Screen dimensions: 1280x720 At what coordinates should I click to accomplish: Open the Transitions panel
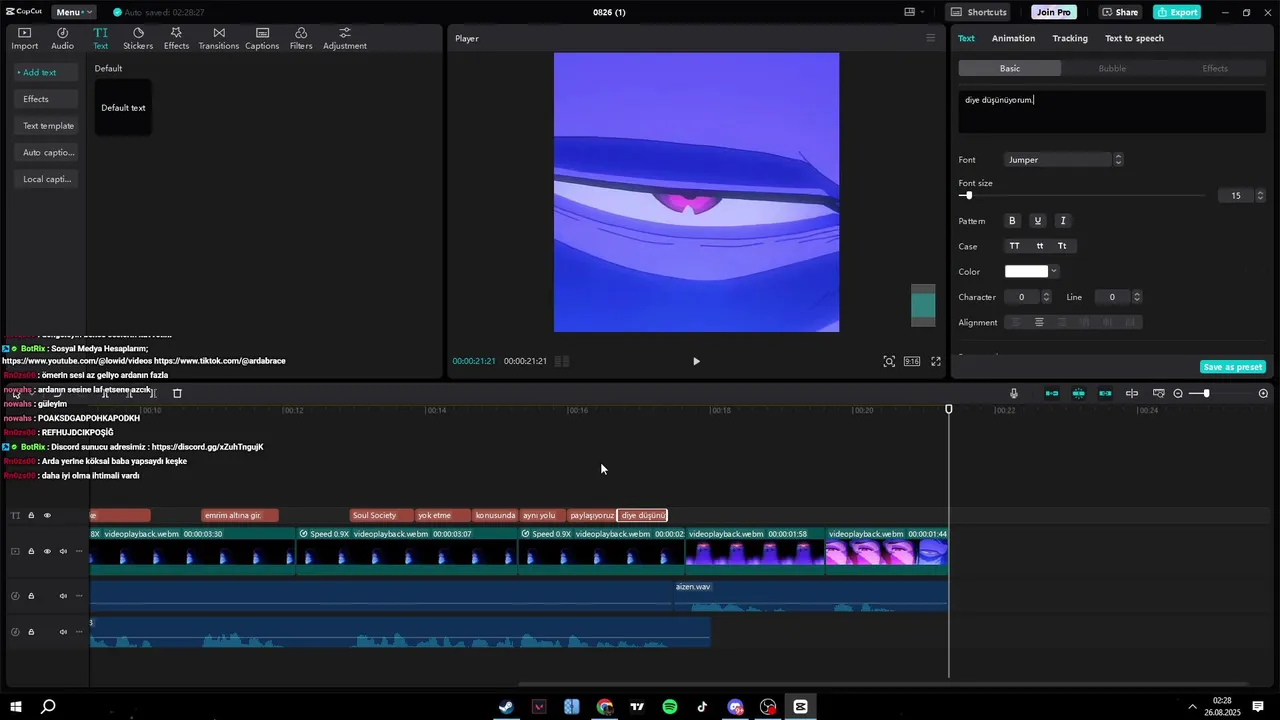tap(218, 38)
